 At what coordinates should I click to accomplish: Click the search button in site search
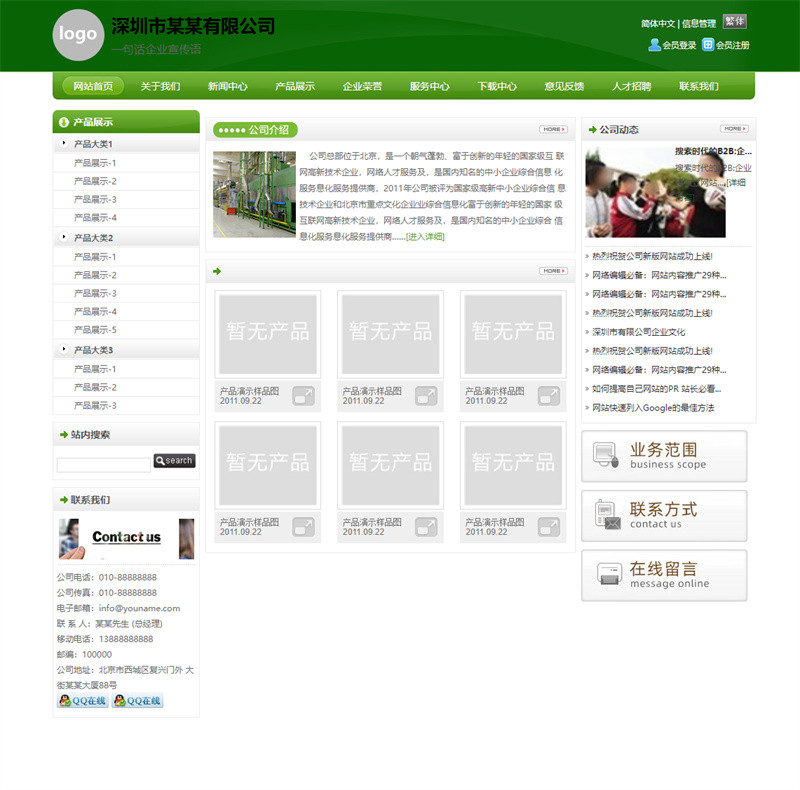point(174,461)
